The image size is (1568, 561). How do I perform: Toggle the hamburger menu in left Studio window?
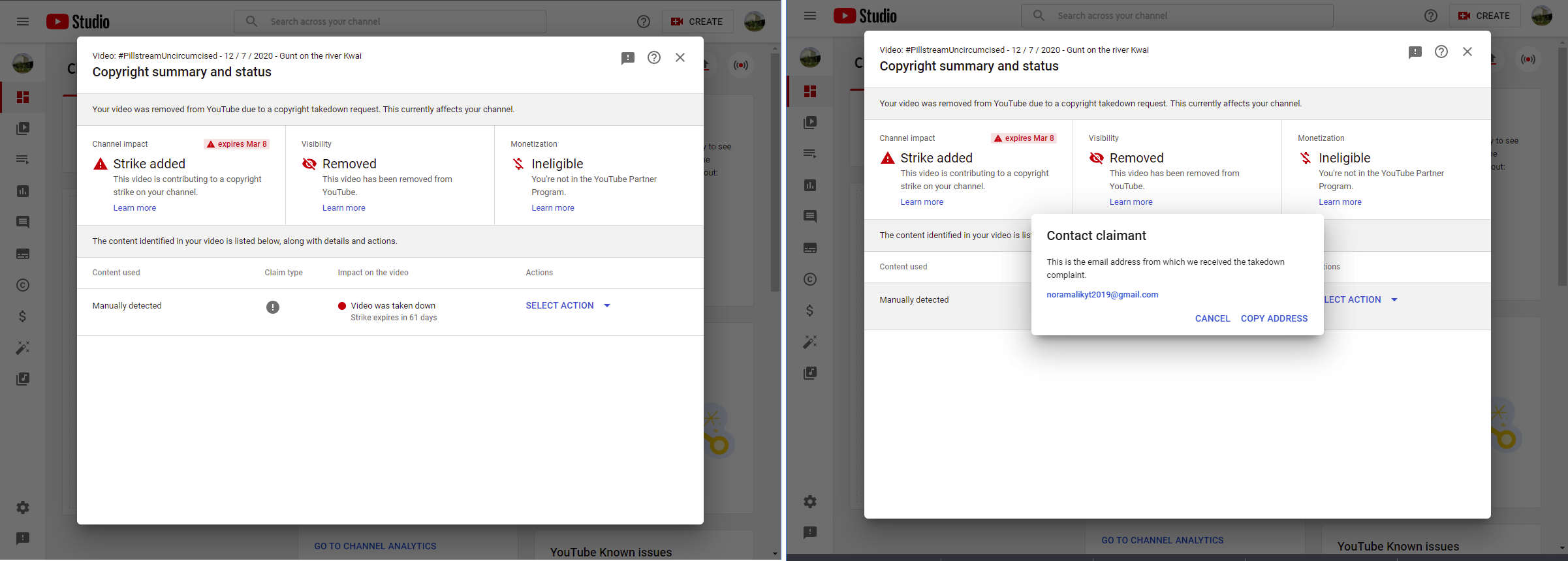coord(23,22)
